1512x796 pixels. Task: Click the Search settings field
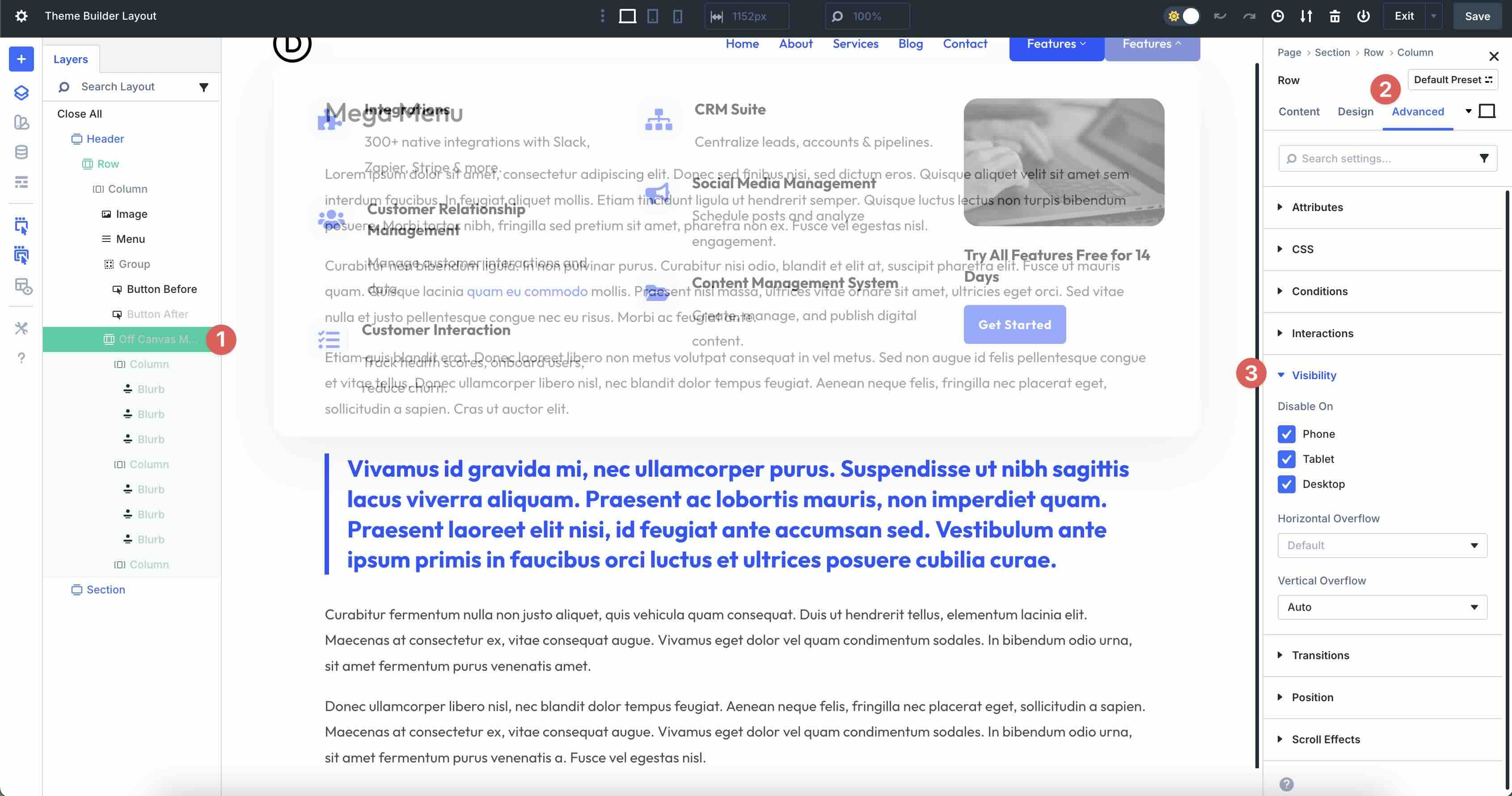click(1379, 158)
